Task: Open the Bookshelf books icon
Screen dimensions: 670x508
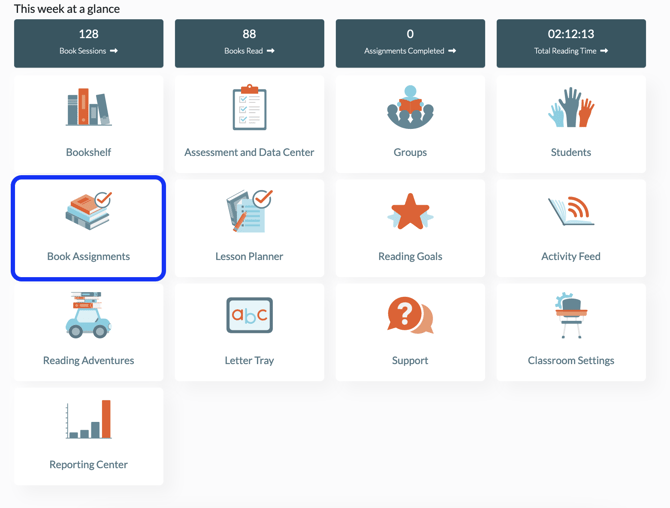Action: pos(88,107)
